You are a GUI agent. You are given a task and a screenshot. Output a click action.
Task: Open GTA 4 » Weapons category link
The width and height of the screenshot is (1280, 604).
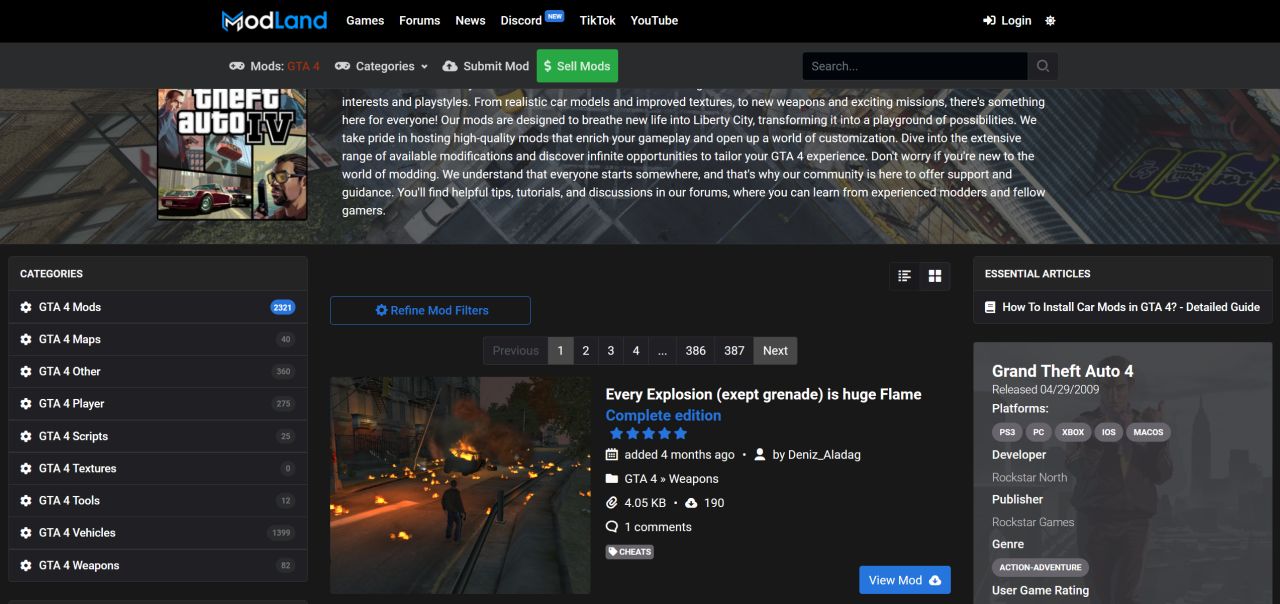671,479
